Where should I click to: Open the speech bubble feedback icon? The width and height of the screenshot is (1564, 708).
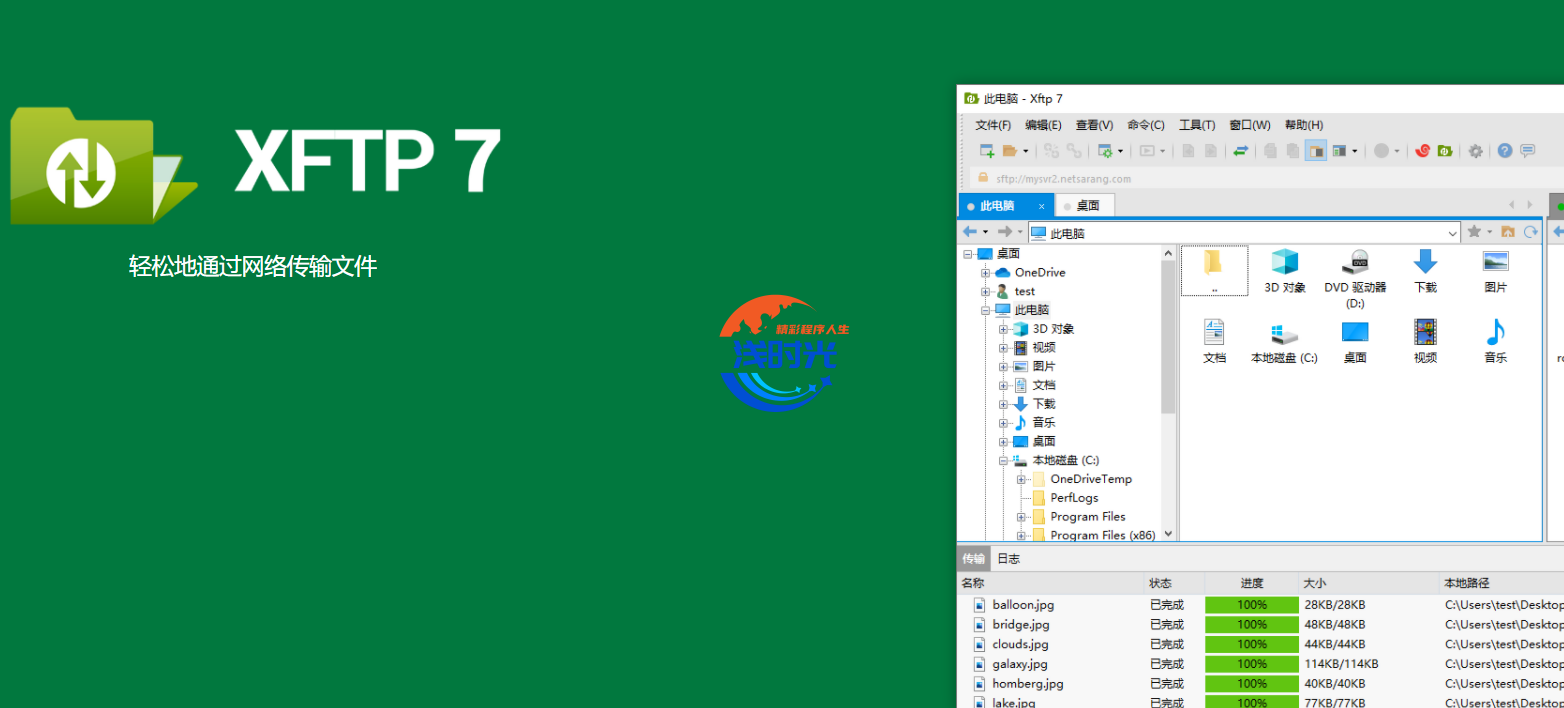[x=1528, y=151]
